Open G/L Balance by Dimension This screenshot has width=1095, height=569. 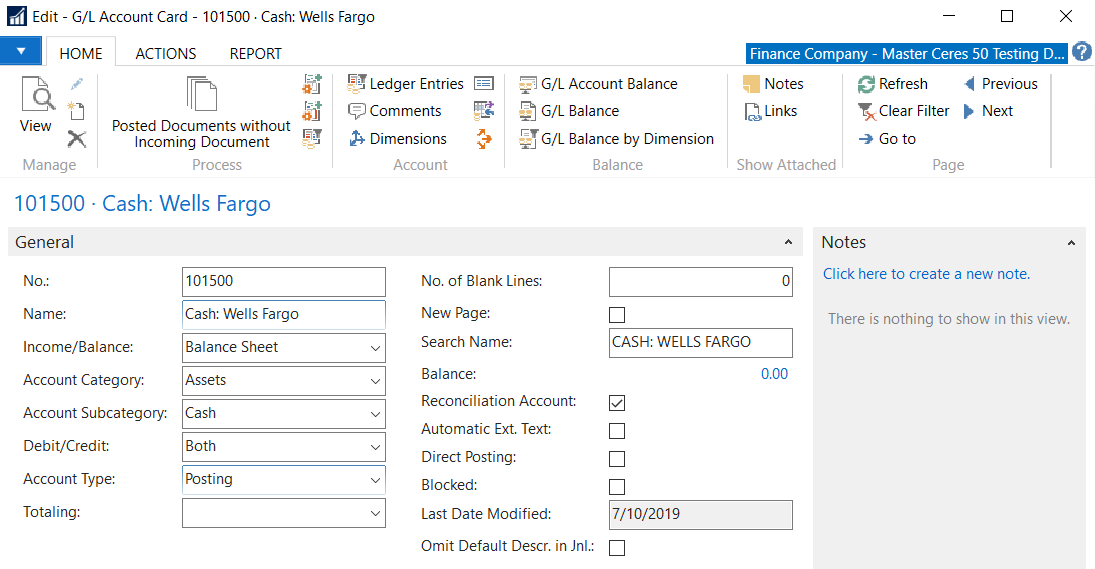click(616, 139)
